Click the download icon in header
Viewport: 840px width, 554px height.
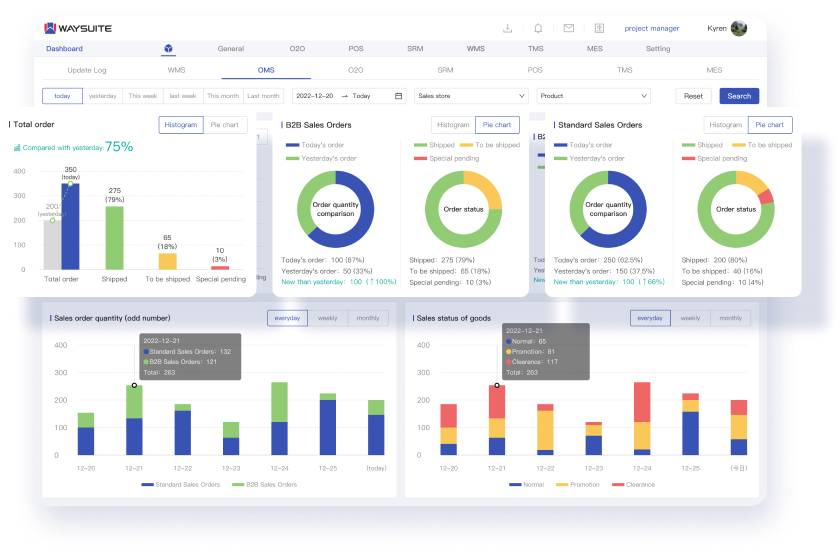coord(508,28)
